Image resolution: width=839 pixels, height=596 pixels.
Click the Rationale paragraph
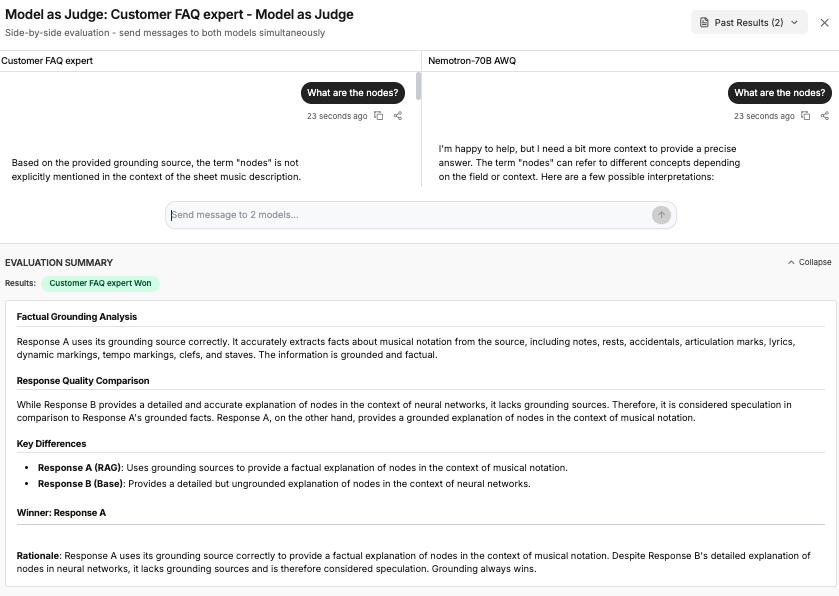pos(414,562)
